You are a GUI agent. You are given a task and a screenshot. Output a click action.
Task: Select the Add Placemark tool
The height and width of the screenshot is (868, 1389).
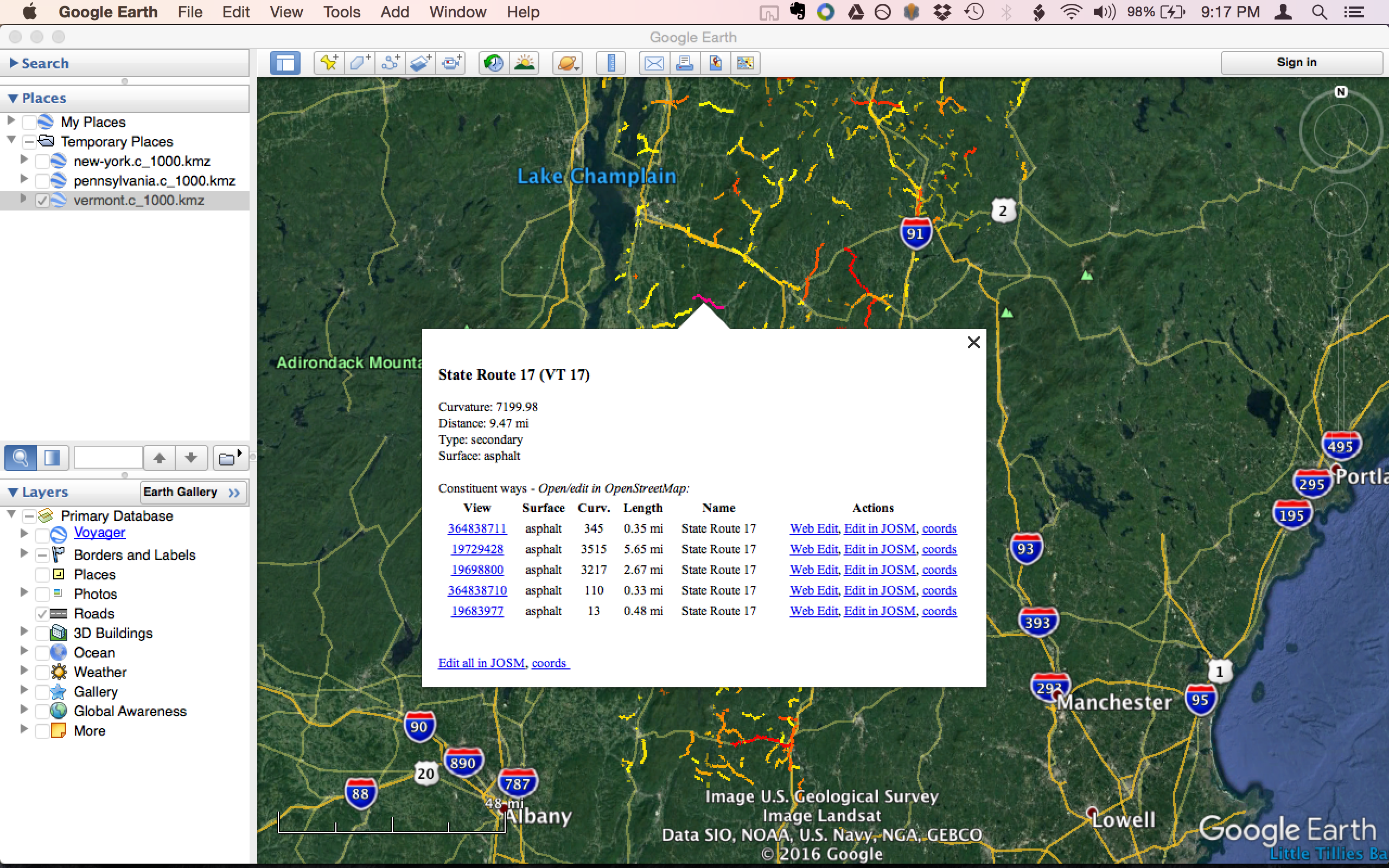point(328,62)
